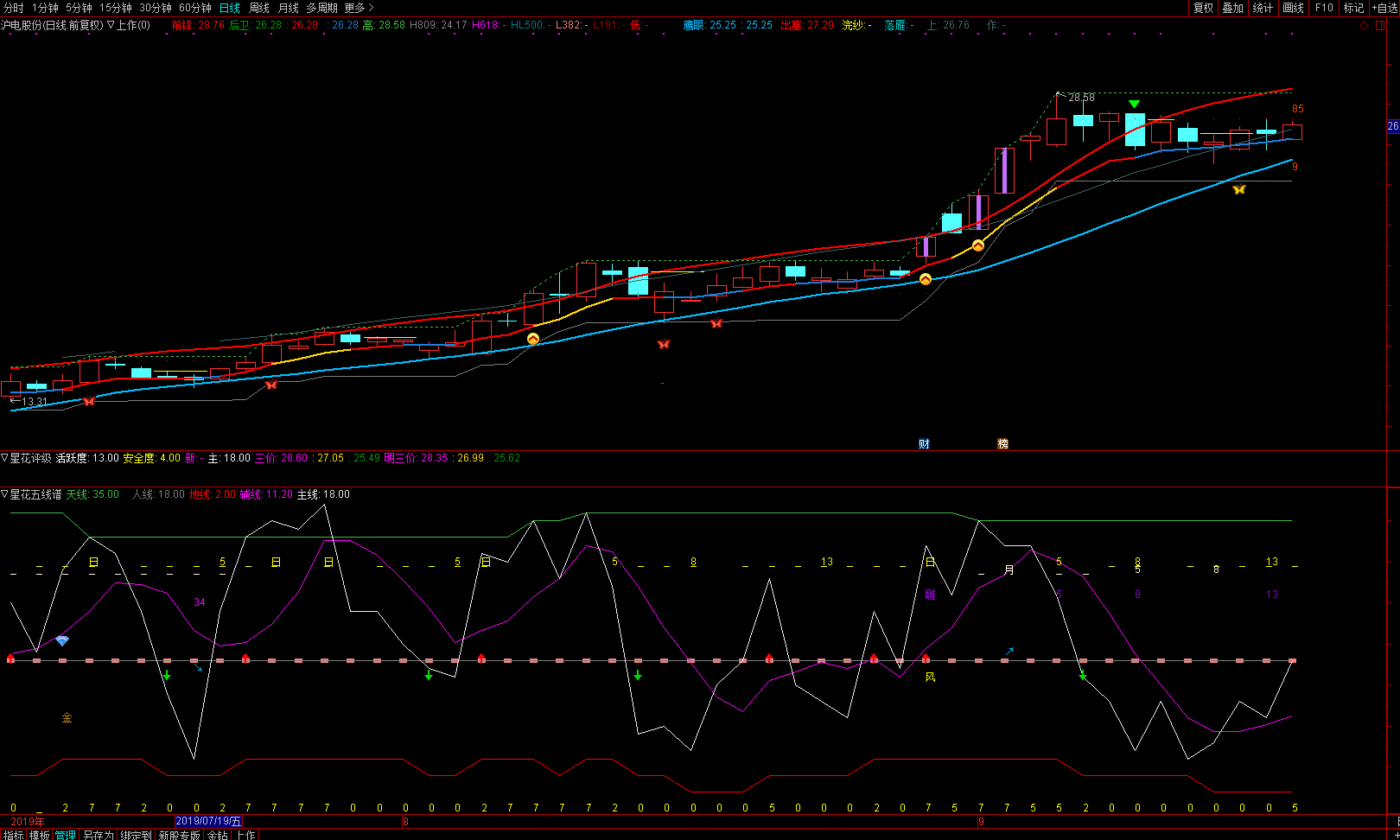1400x840 pixels.
Task: Click the magenta 34 label in indicator
Action: click(200, 602)
